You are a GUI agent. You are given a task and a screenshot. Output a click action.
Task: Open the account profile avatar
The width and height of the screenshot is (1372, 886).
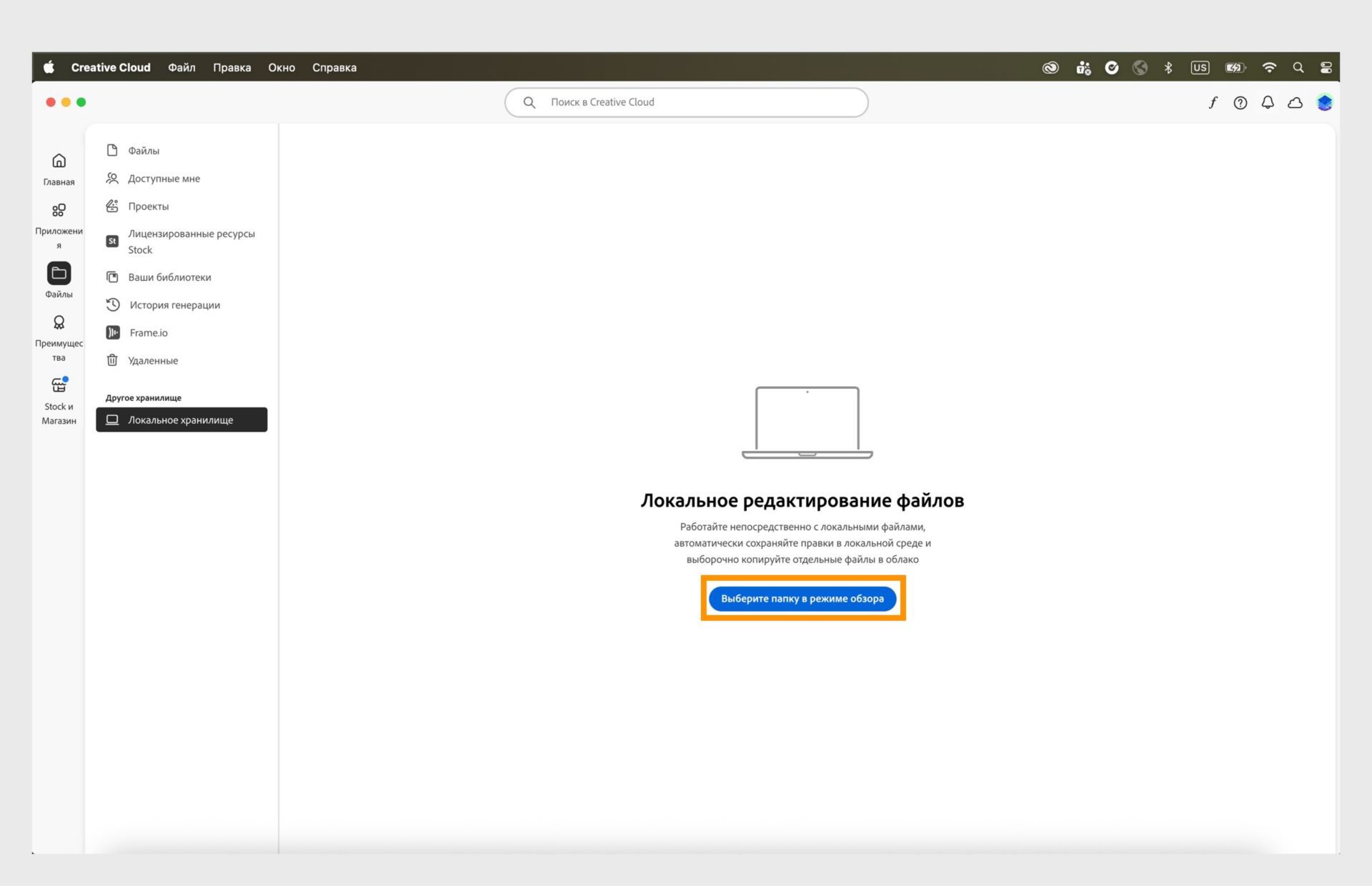pos(1325,103)
